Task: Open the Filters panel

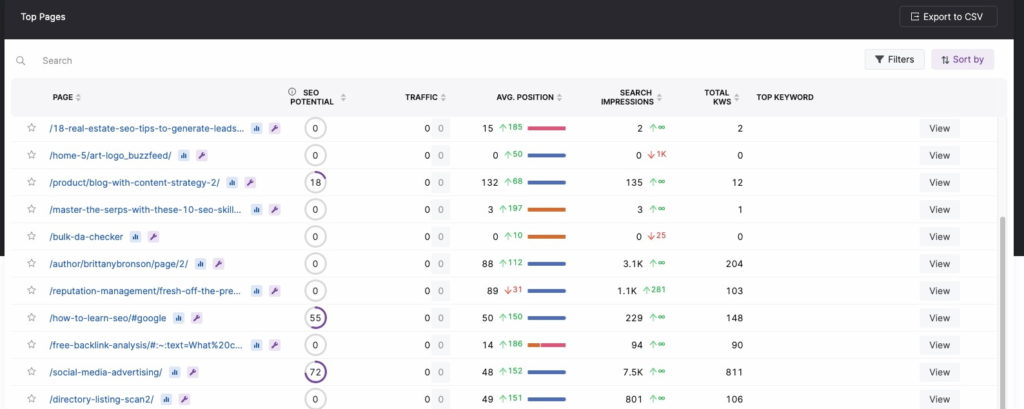Action: [893, 60]
